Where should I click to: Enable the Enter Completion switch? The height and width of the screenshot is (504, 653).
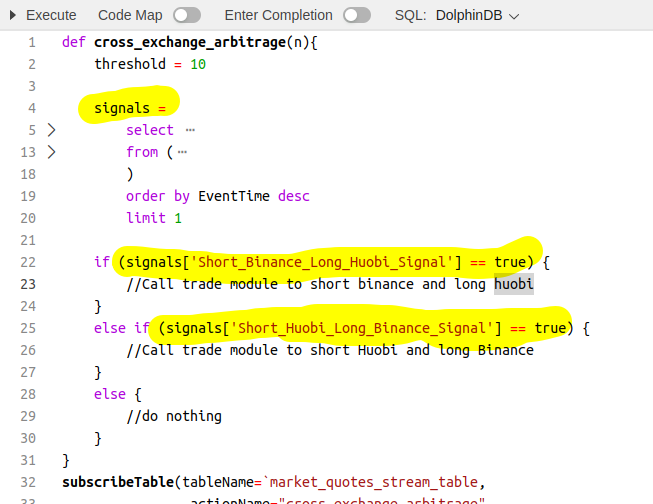click(x=356, y=16)
